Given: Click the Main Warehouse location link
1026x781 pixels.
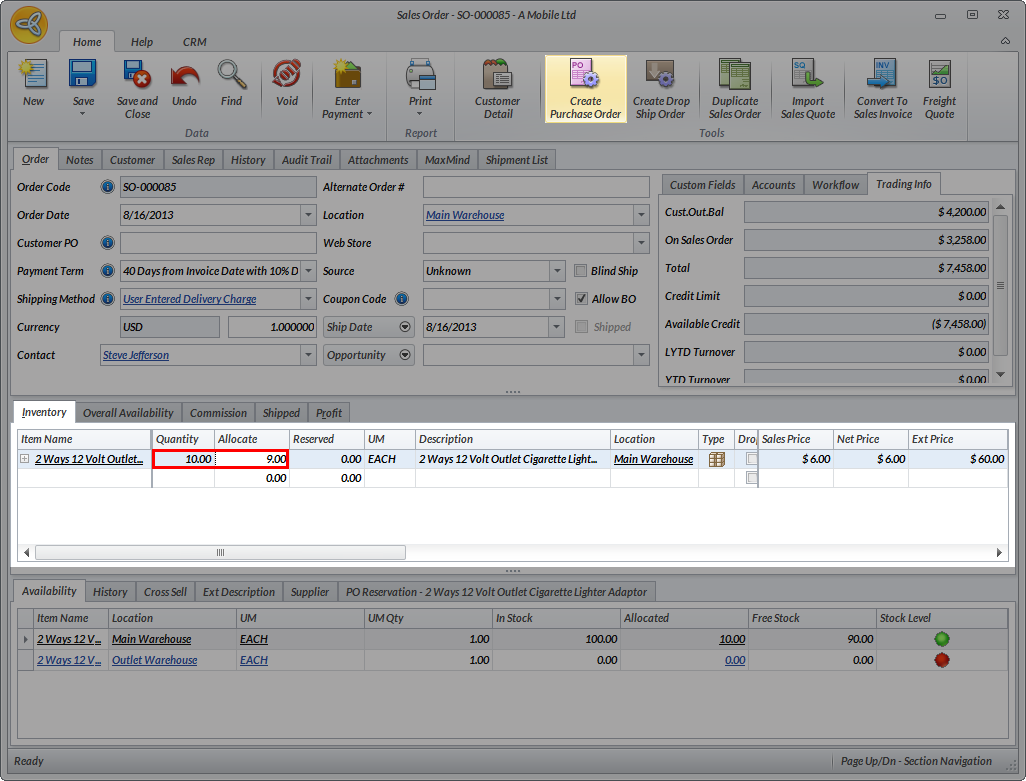Looking at the screenshot, I should click(x=465, y=215).
